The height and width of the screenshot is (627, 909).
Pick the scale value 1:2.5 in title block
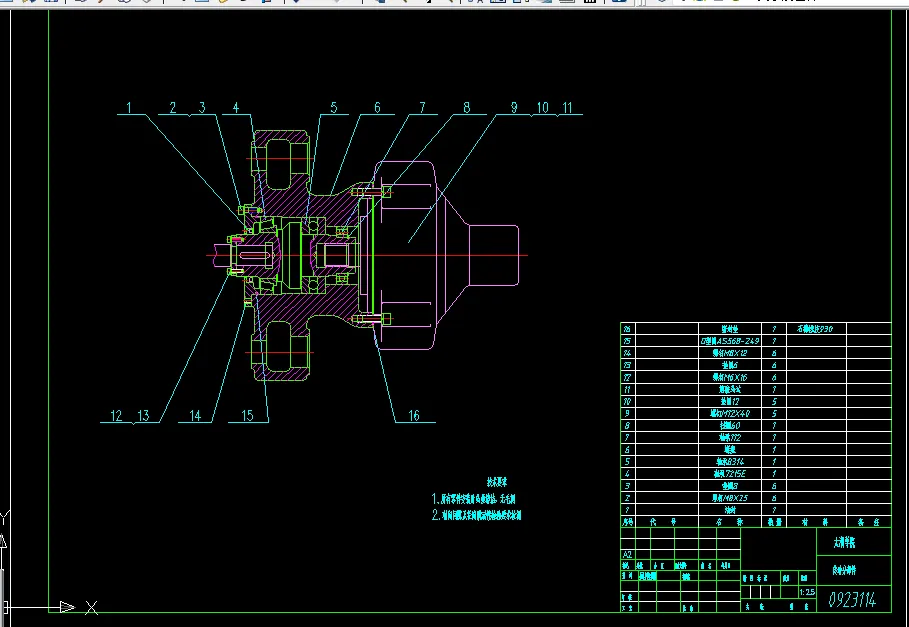point(807,592)
